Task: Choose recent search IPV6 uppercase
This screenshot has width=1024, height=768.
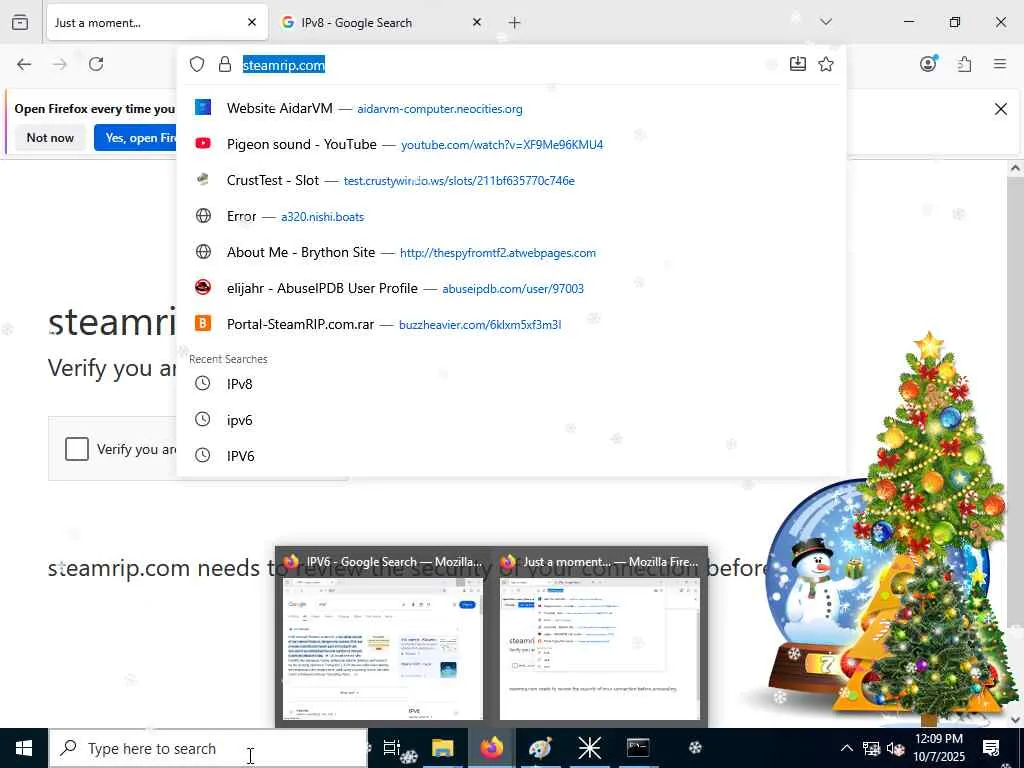Action: point(511,456)
